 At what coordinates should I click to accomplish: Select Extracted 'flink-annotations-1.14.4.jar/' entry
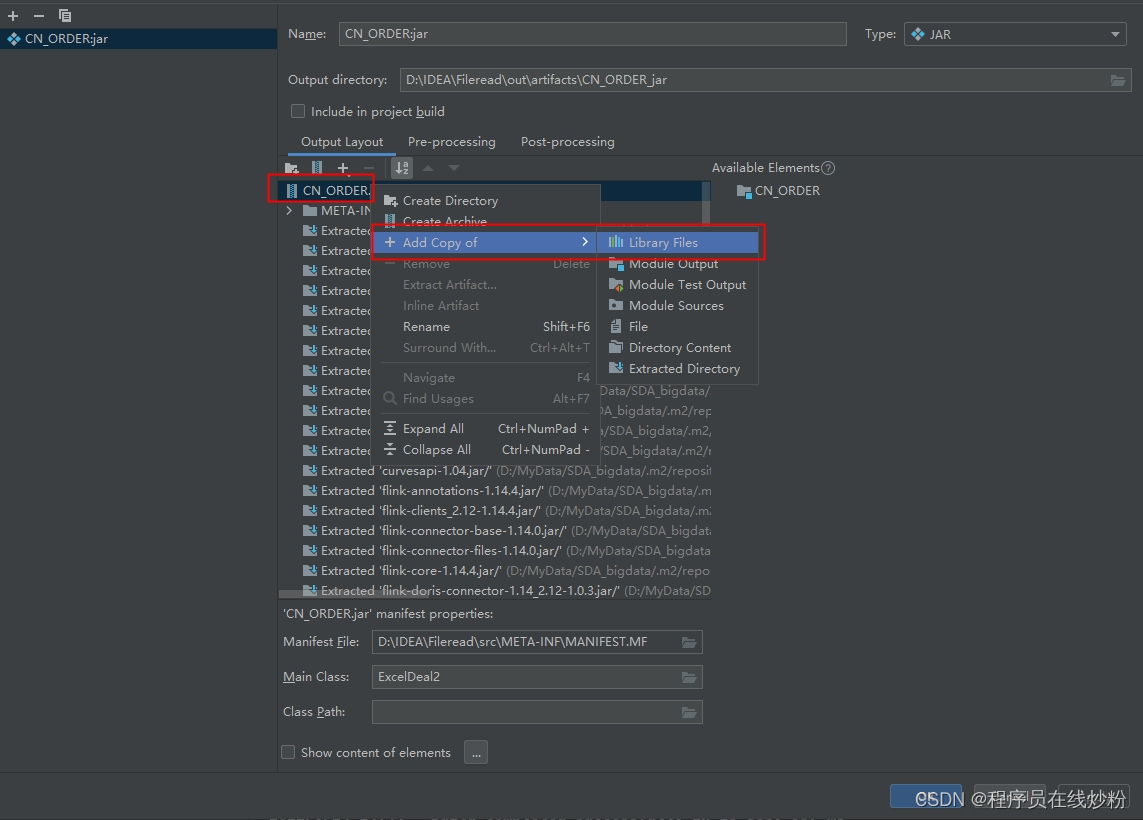point(505,491)
